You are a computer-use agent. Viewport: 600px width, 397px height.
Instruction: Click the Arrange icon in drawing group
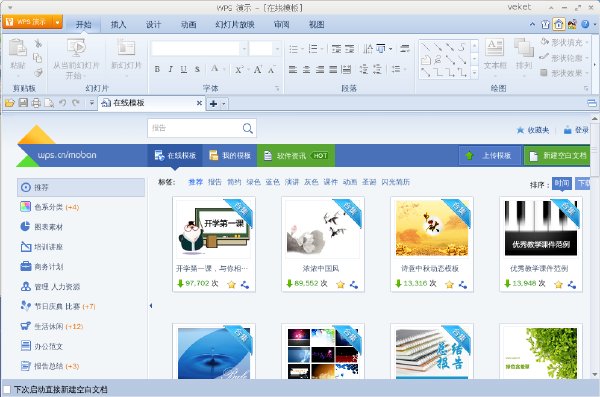523,48
